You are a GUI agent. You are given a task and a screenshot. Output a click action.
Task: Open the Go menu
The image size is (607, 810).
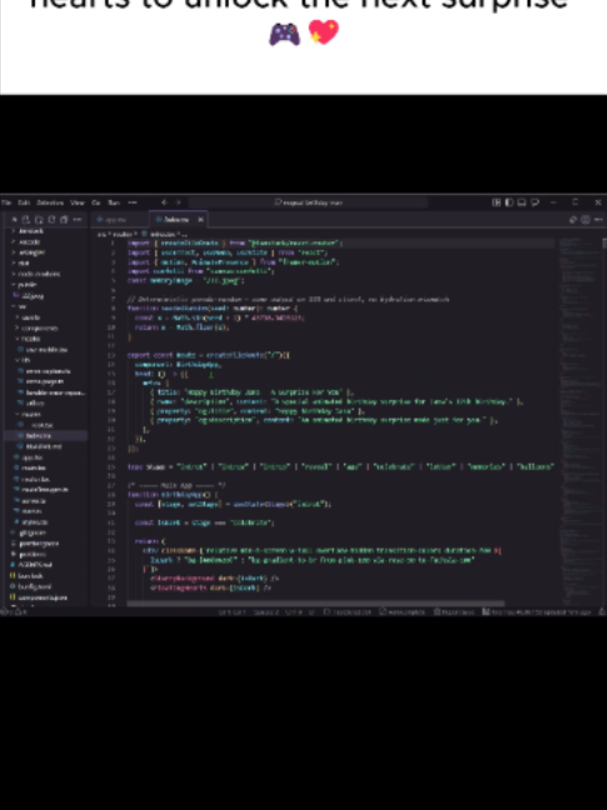[x=96, y=202]
